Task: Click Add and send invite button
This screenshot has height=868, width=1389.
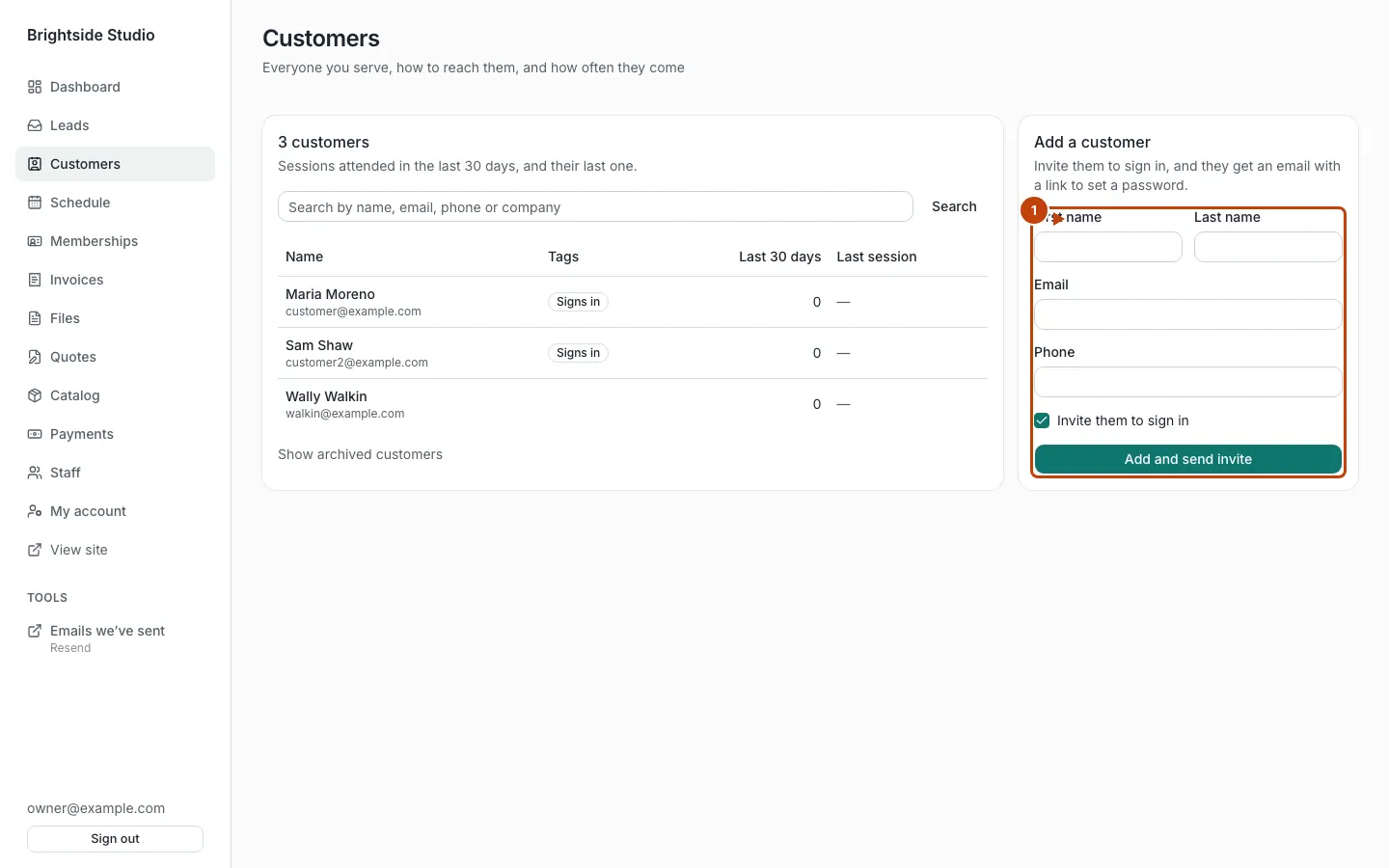Action: click(1188, 459)
